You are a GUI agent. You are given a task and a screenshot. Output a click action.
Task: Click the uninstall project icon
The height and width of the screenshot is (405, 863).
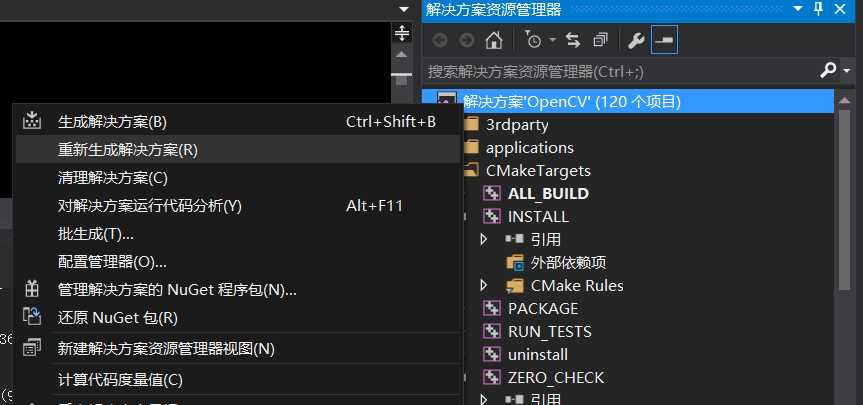click(491, 355)
